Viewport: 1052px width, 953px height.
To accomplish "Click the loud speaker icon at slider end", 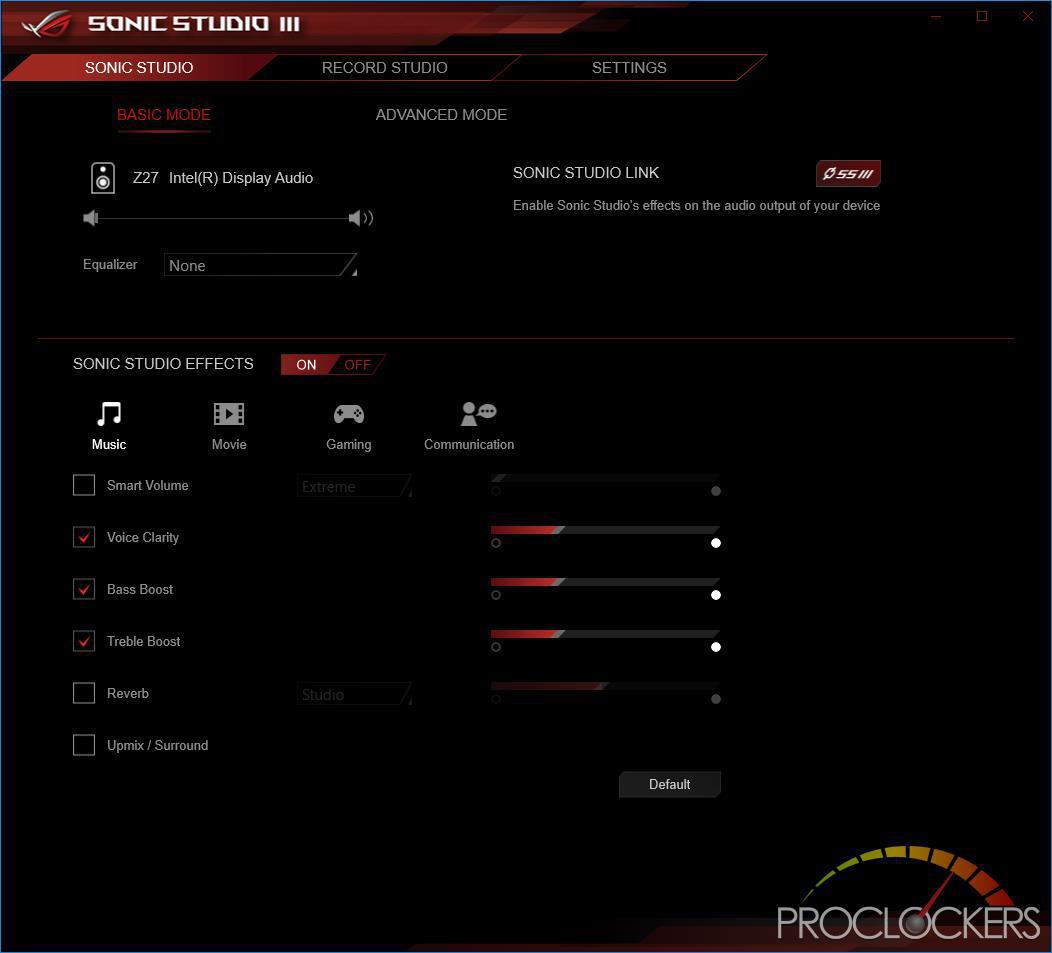I will pos(361,217).
